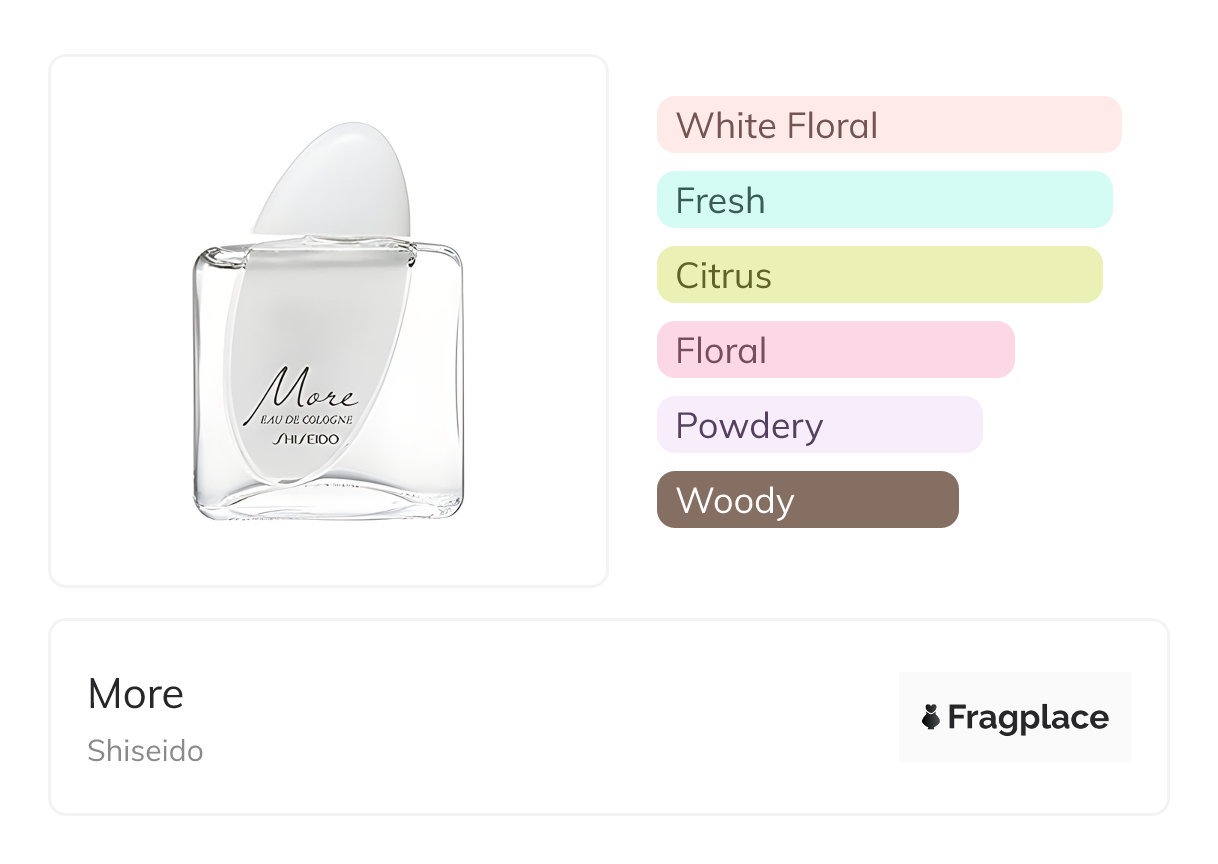Open the More perfume title

[x=136, y=694]
